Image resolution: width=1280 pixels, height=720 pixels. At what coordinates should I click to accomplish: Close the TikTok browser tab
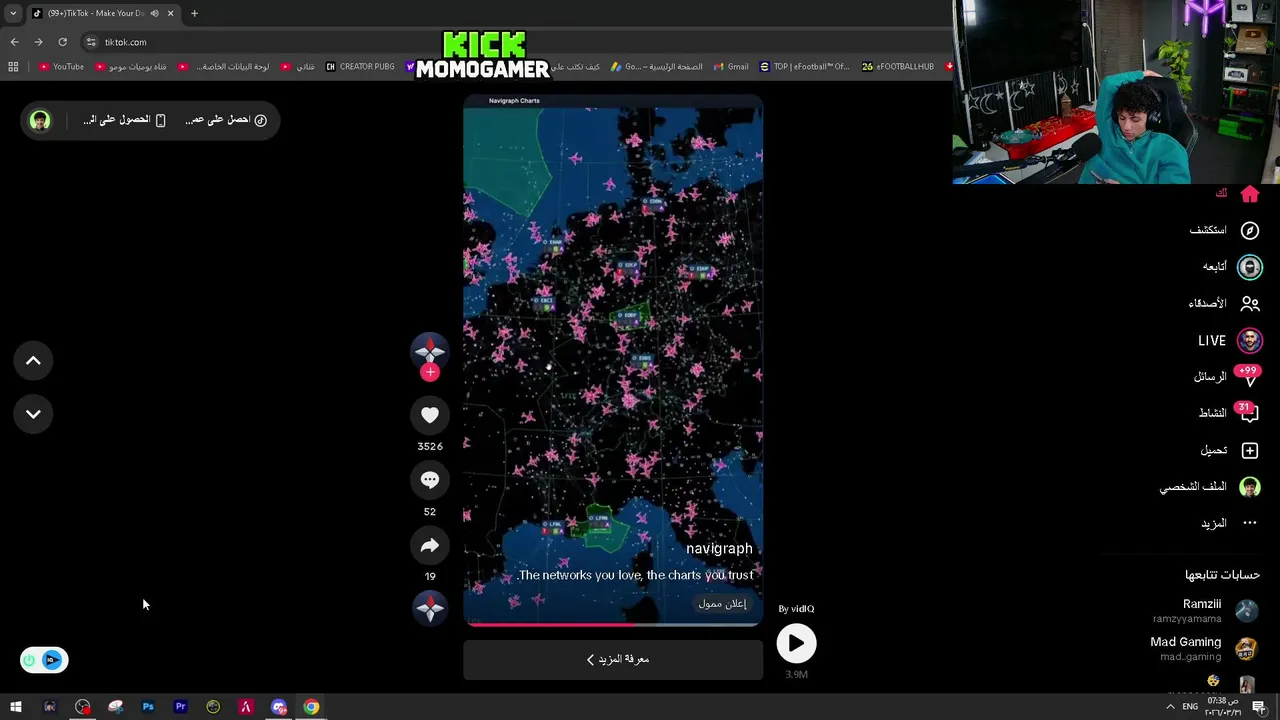tap(170, 13)
